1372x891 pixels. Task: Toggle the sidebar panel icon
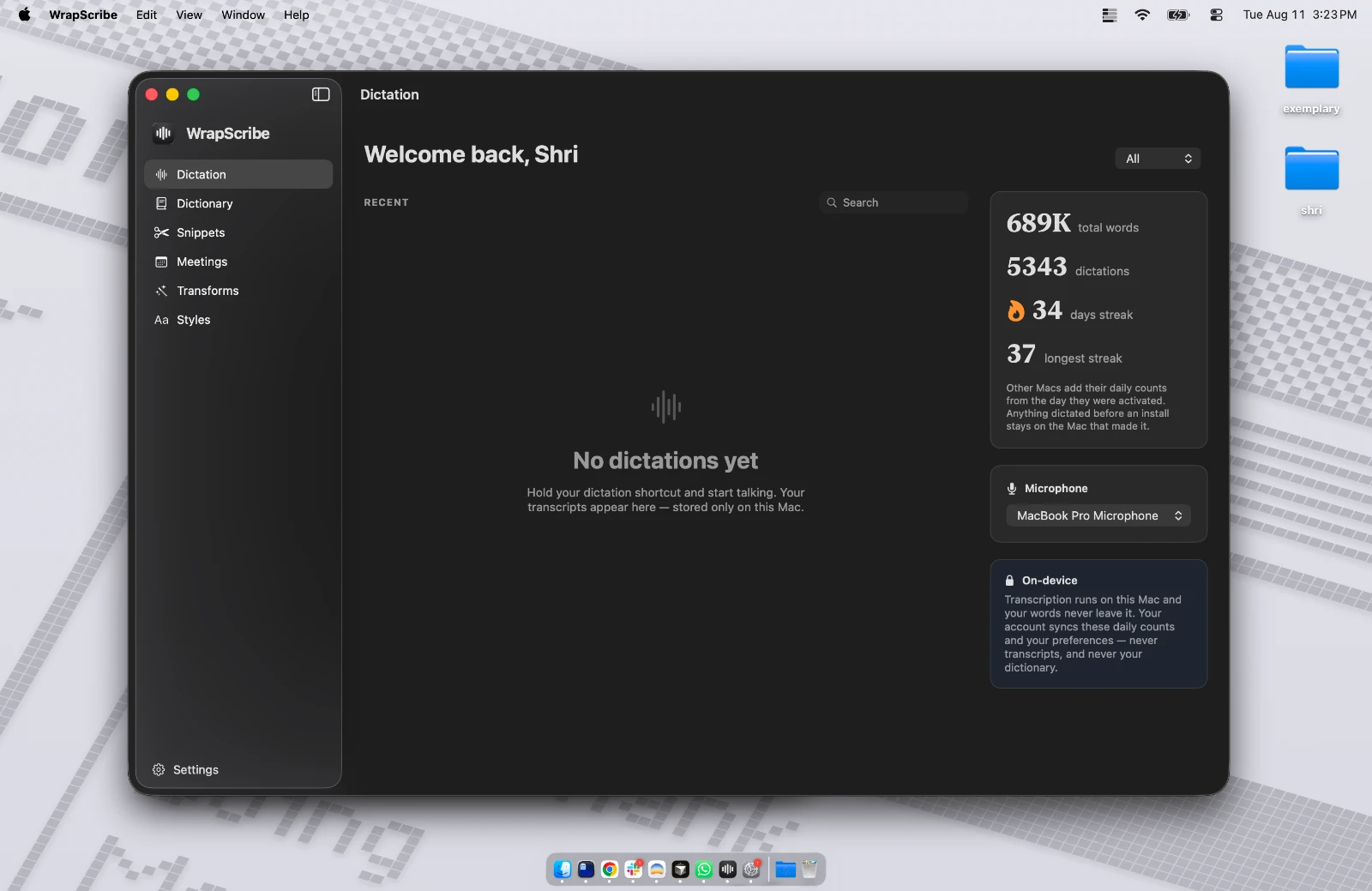point(321,94)
